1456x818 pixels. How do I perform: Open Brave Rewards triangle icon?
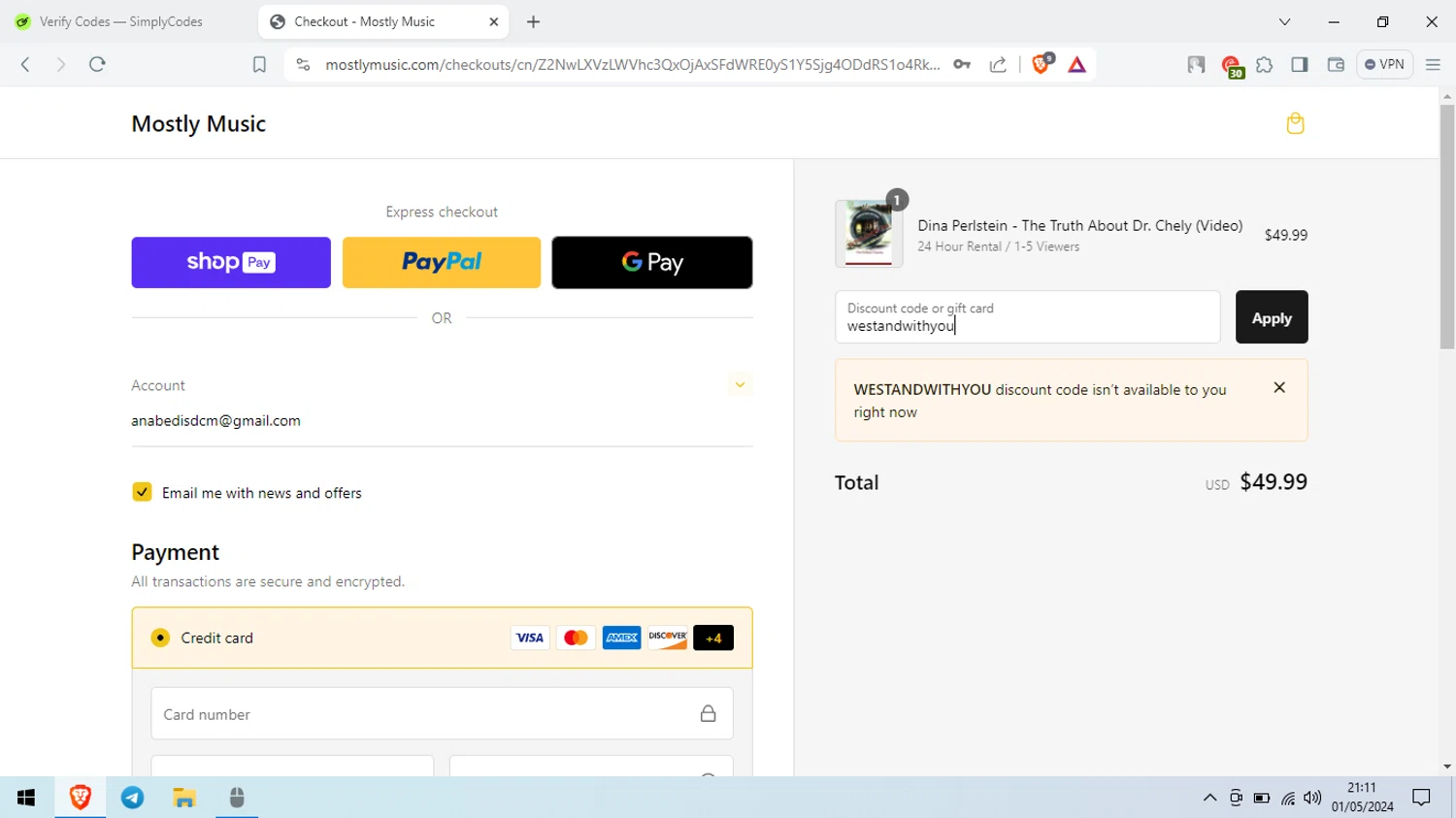pos(1077,65)
